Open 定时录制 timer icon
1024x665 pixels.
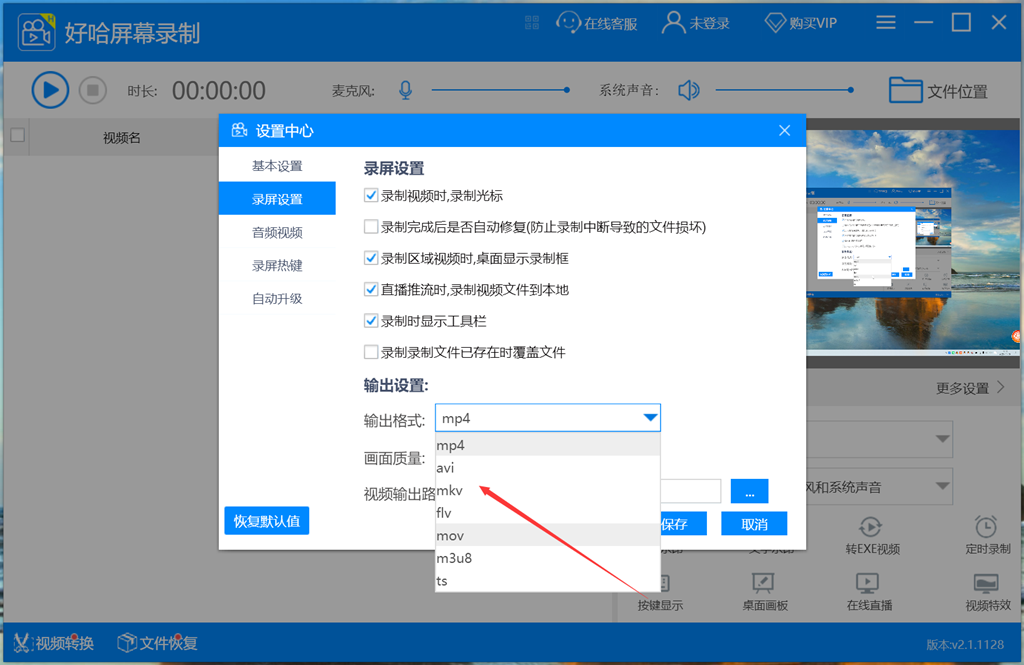(986, 527)
